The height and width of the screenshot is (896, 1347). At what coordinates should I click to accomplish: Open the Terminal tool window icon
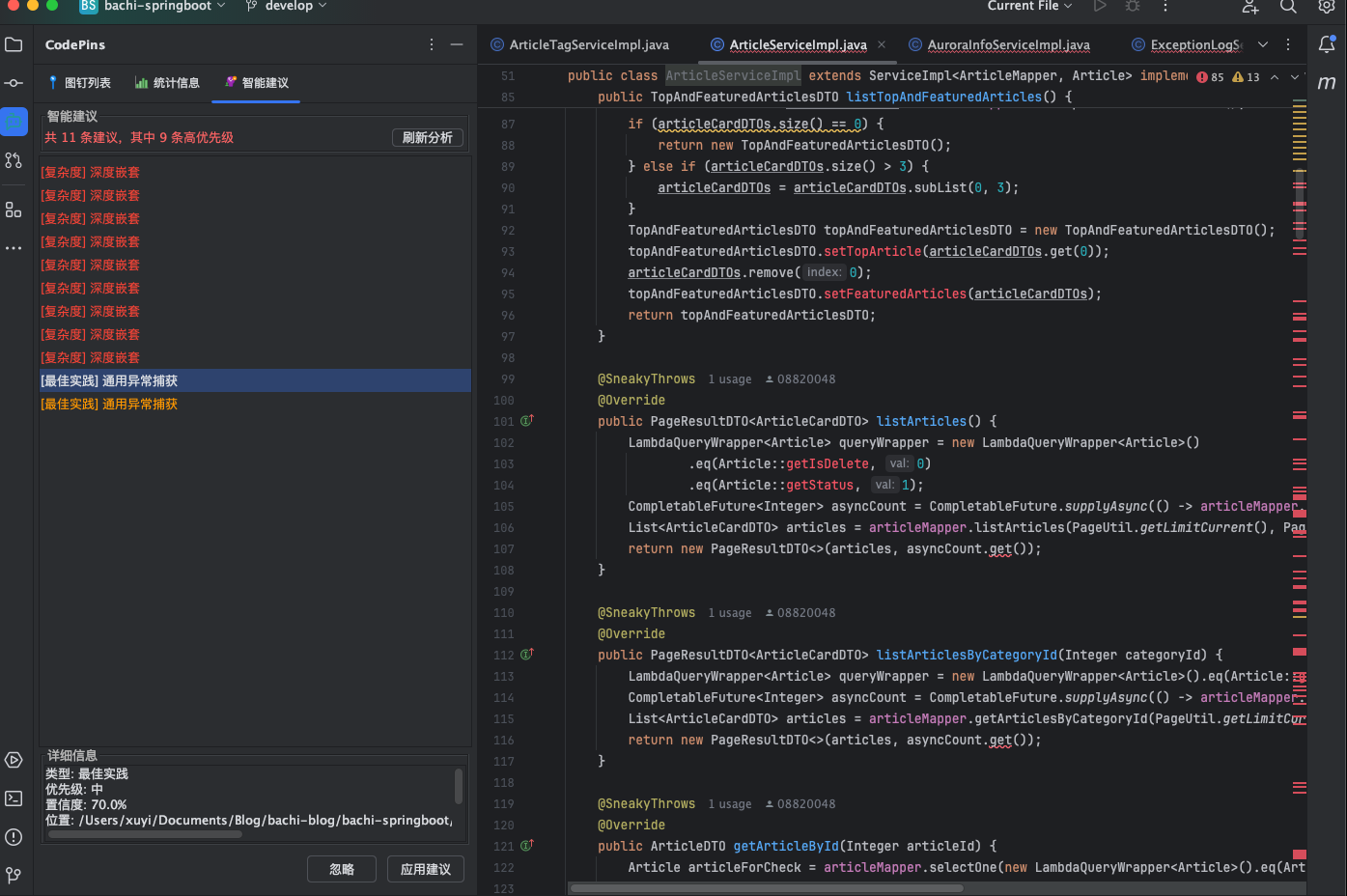coord(14,798)
